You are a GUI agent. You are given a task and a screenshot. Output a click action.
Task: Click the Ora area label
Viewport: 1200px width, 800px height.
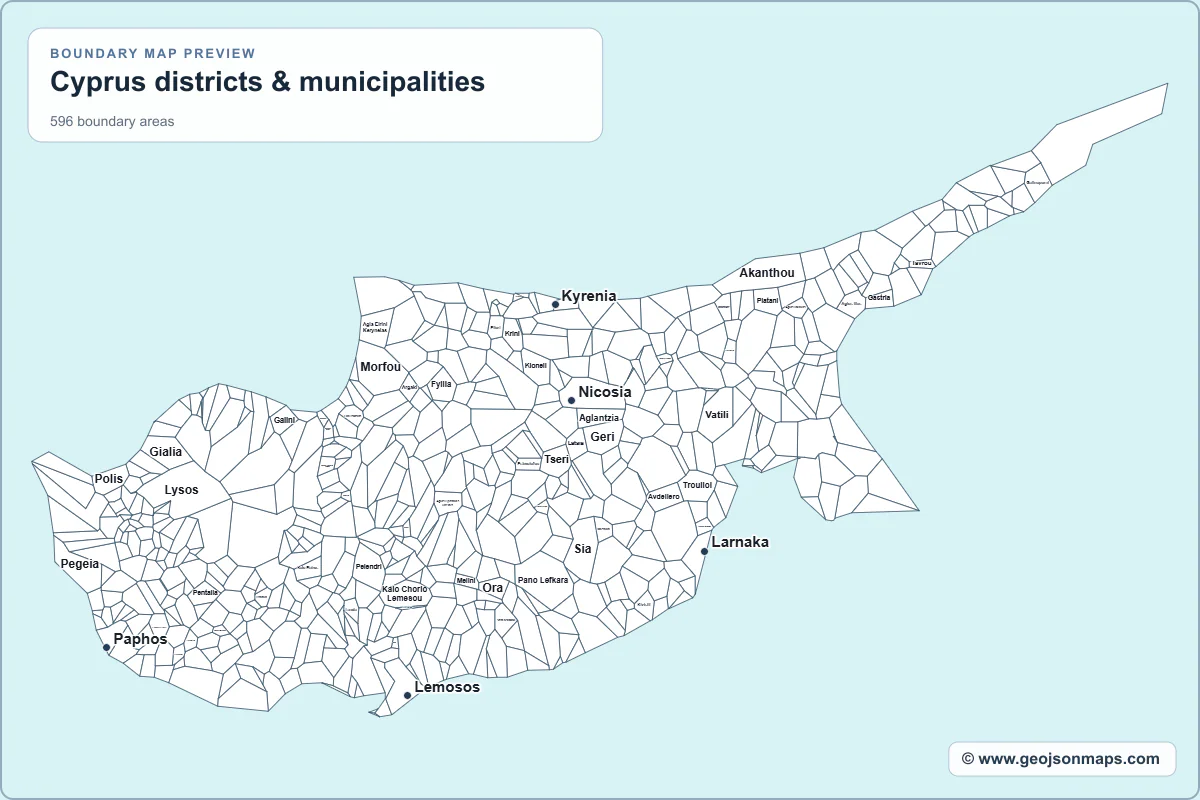click(493, 588)
